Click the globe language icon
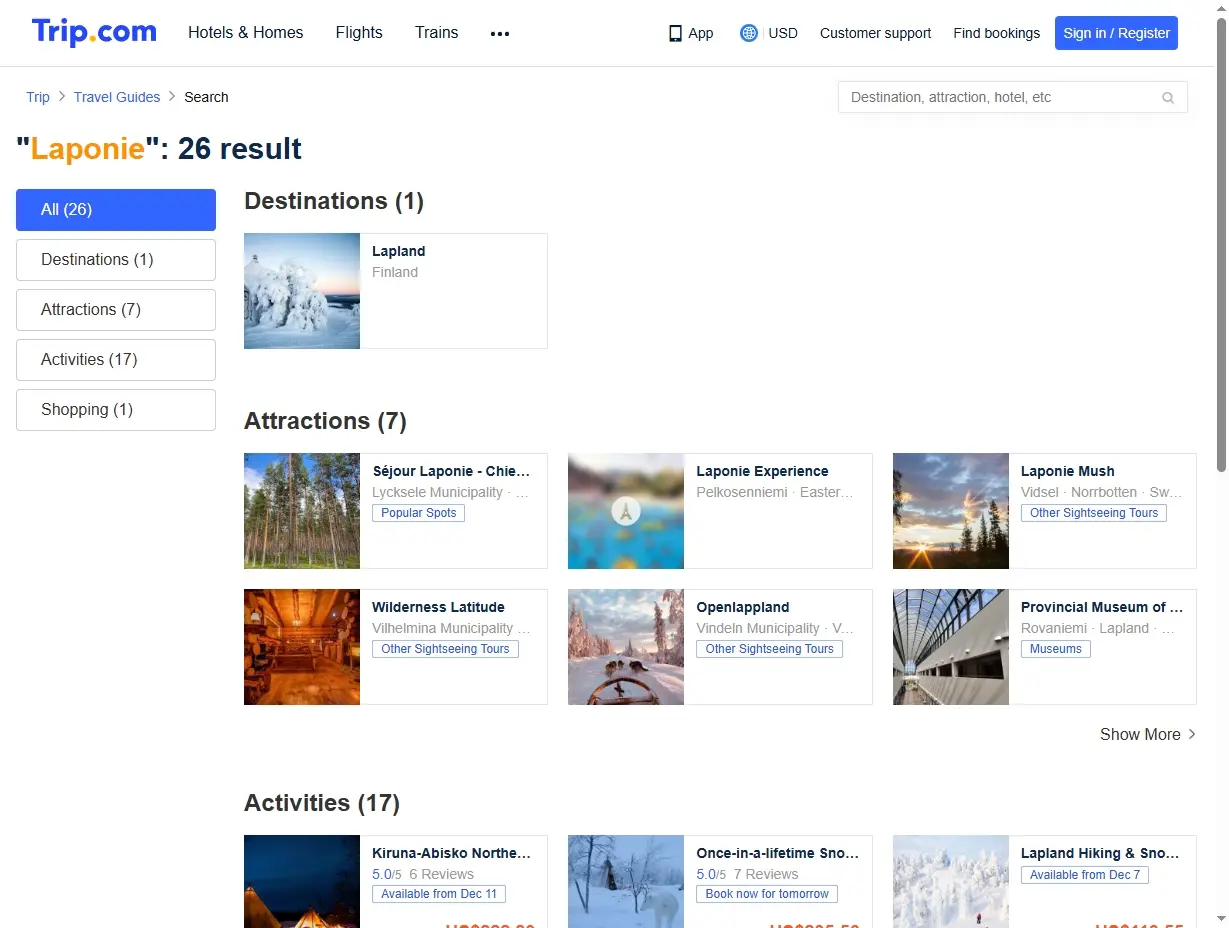 (x=749, y=33)
